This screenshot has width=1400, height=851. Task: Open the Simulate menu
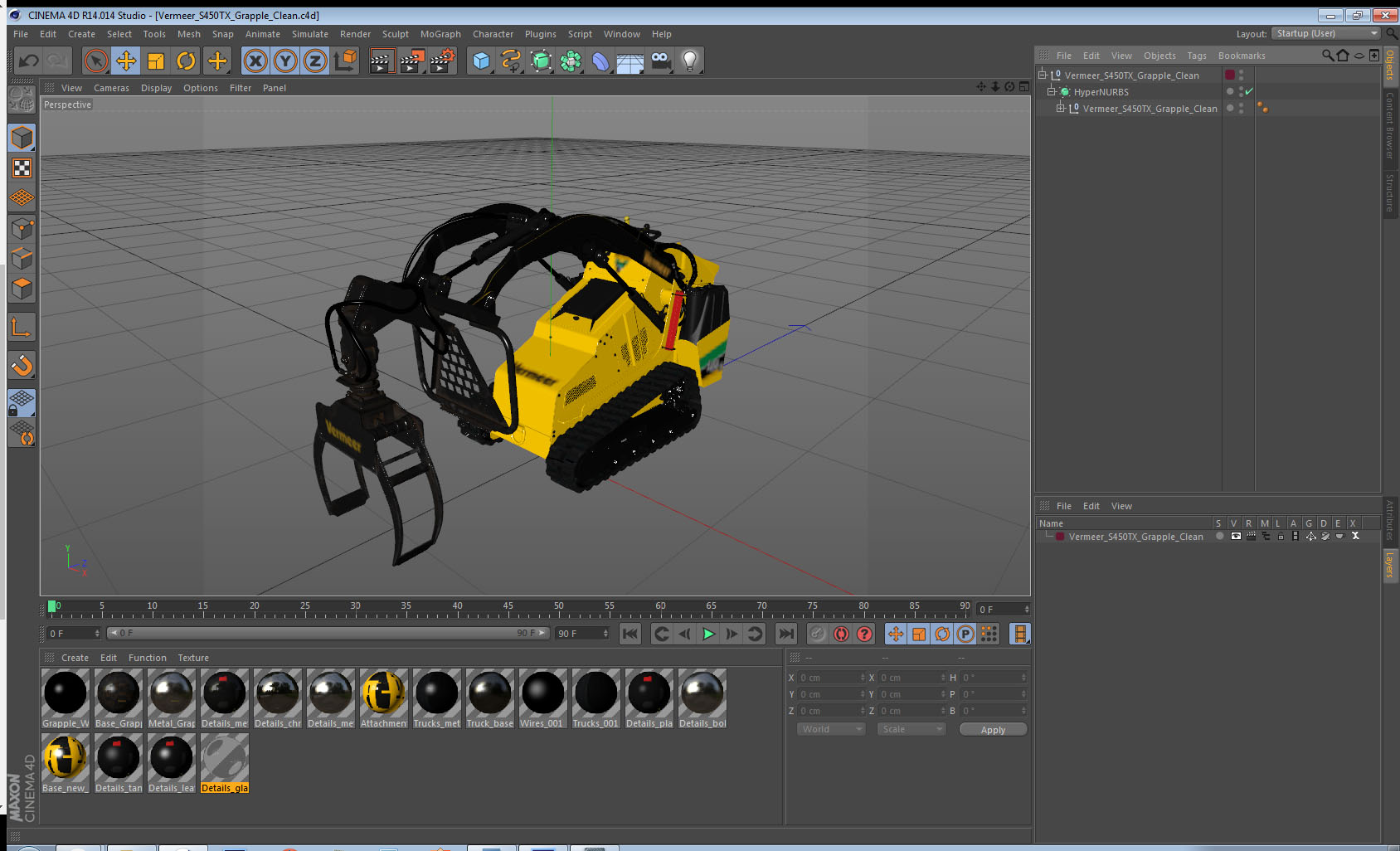point(310,34)
